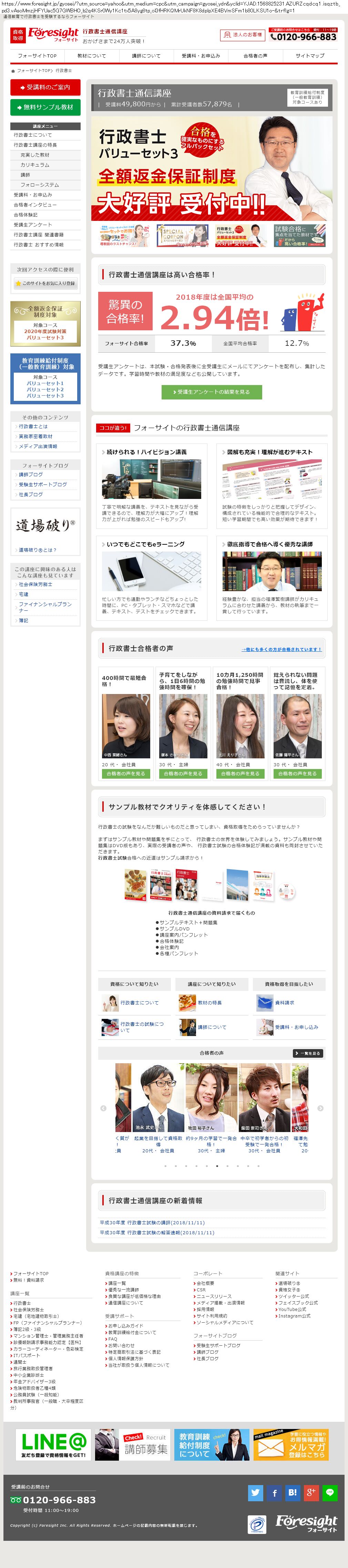This screenshot has width=348, height=1568.
Task: Click the 受講料・お申し込み piggy bank icon
Action: click(265, 1027)
